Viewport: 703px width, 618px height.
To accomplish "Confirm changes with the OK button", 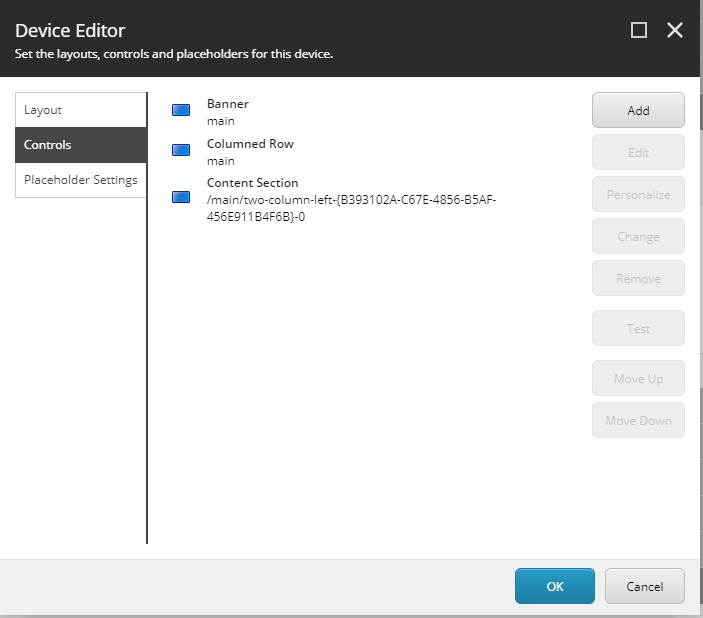I will (555, 586).
